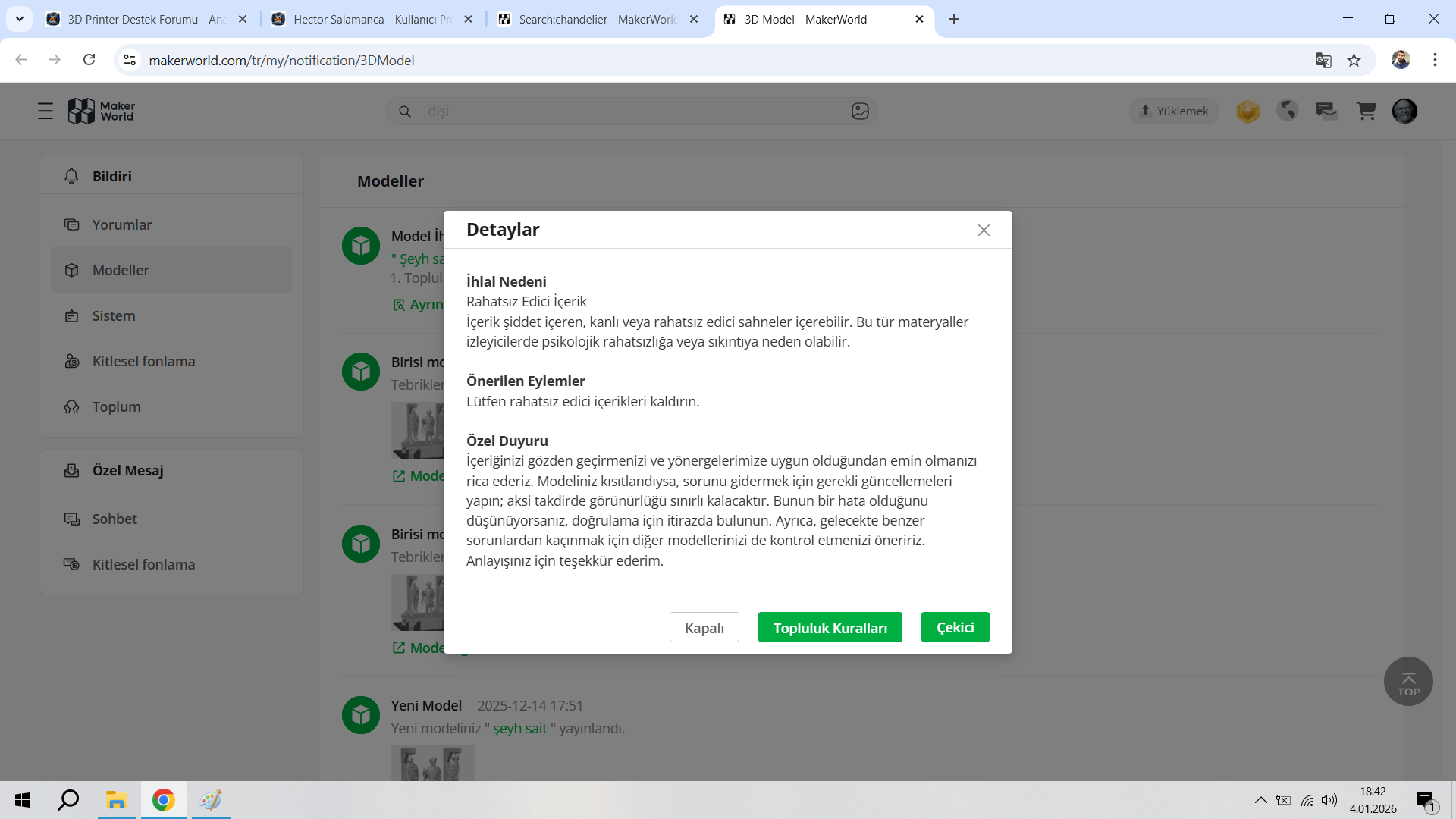Click the search input field
This screenshot has width=1456, height=819.
pos(629,111)
